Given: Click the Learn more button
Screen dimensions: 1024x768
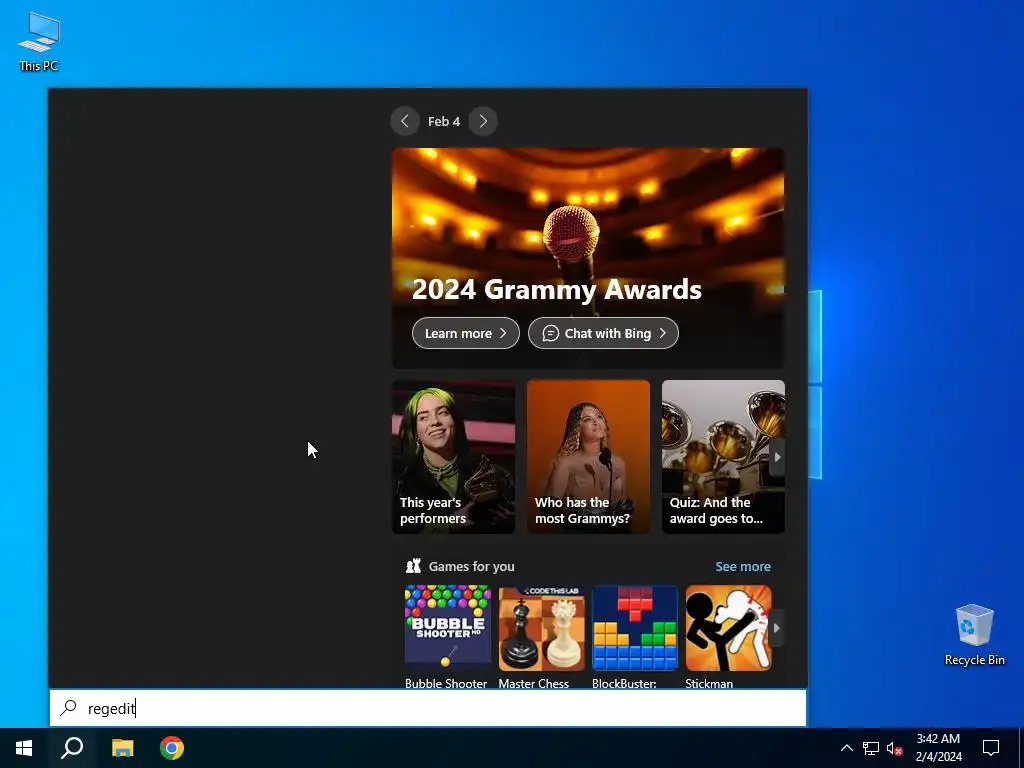Looking at the screenshot, I should pyautogui.click(x=466, y=333).
